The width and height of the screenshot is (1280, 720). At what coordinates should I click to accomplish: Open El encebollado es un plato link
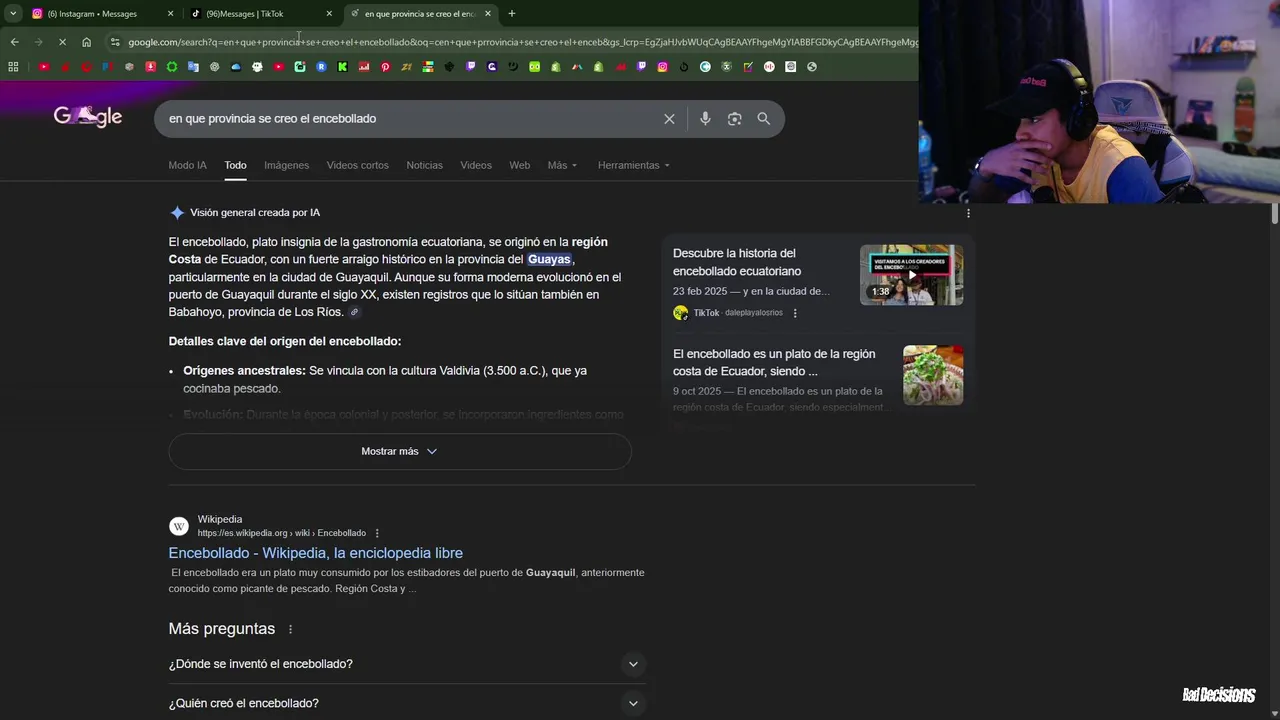click(774, 362)
